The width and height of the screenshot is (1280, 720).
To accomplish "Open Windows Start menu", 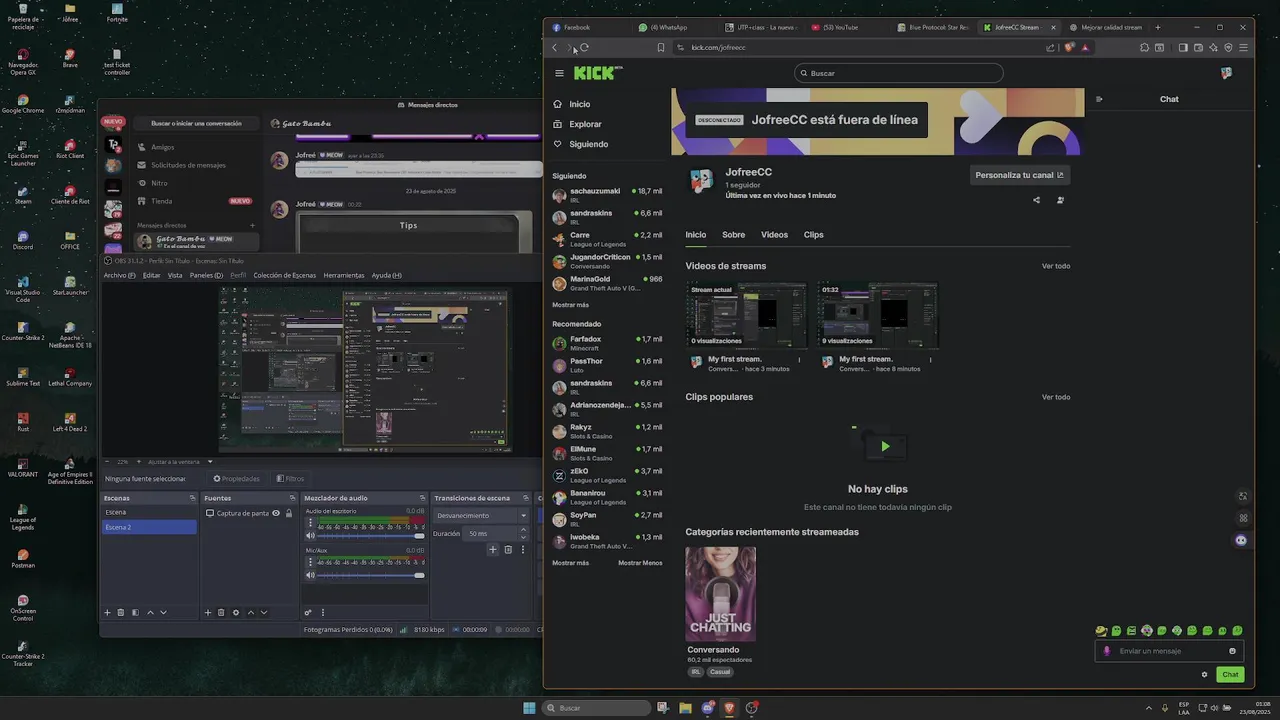I will [529, 708].
